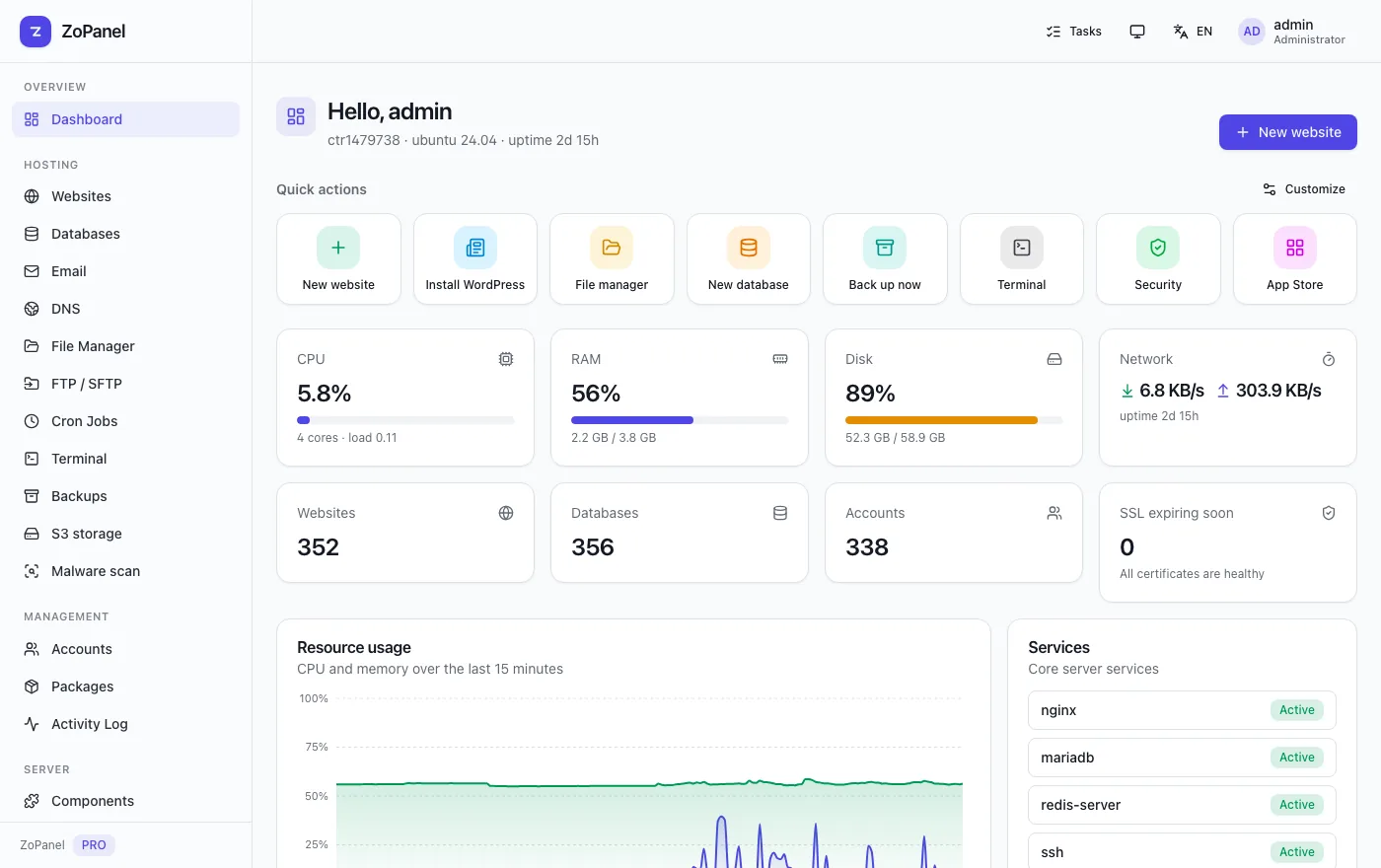
Task: Open Websites in the sidebar
Action: click(126, 196)
